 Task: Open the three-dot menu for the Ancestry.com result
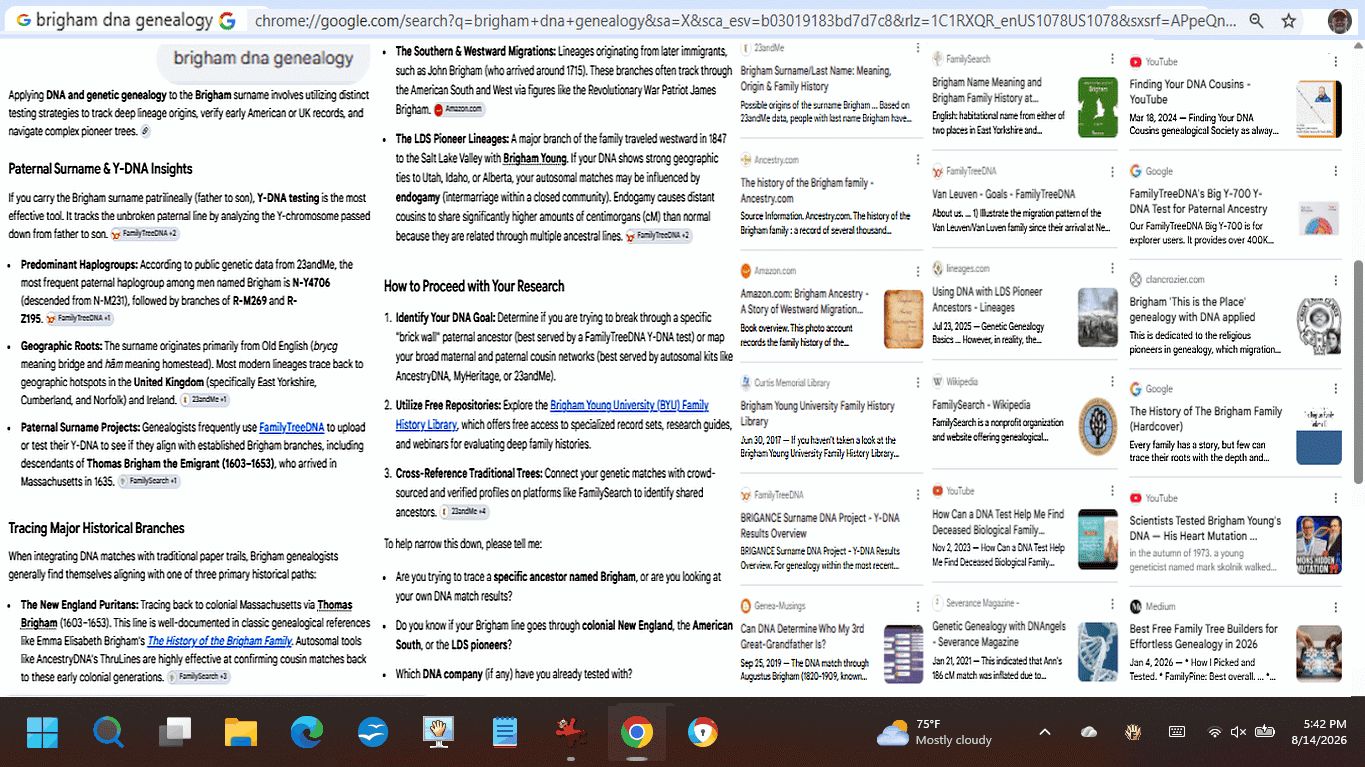[917, 160]
